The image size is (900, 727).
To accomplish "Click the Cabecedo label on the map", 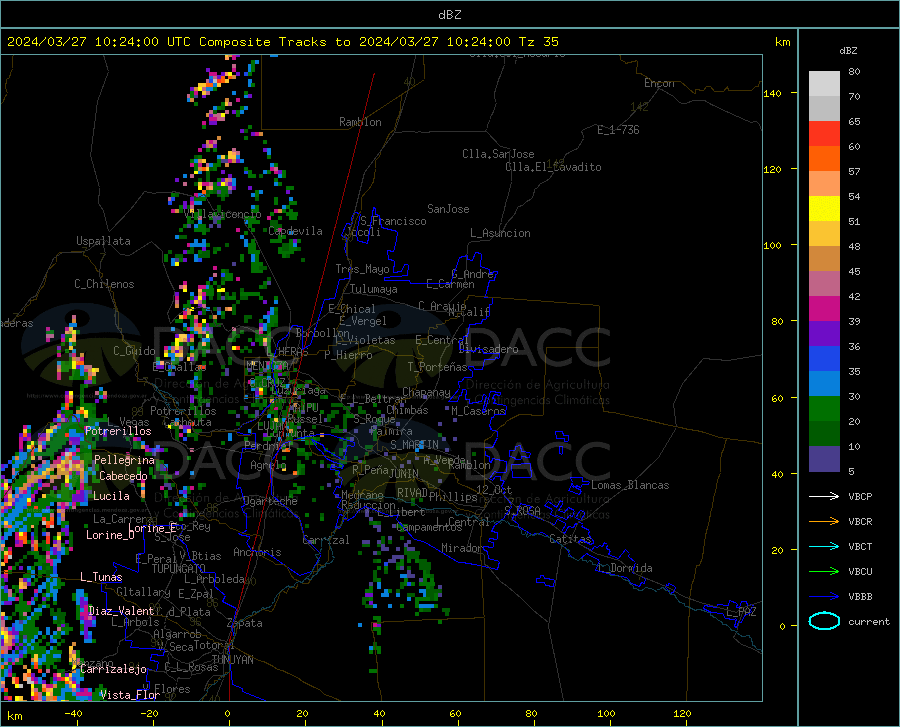I will tap(123, 476).
